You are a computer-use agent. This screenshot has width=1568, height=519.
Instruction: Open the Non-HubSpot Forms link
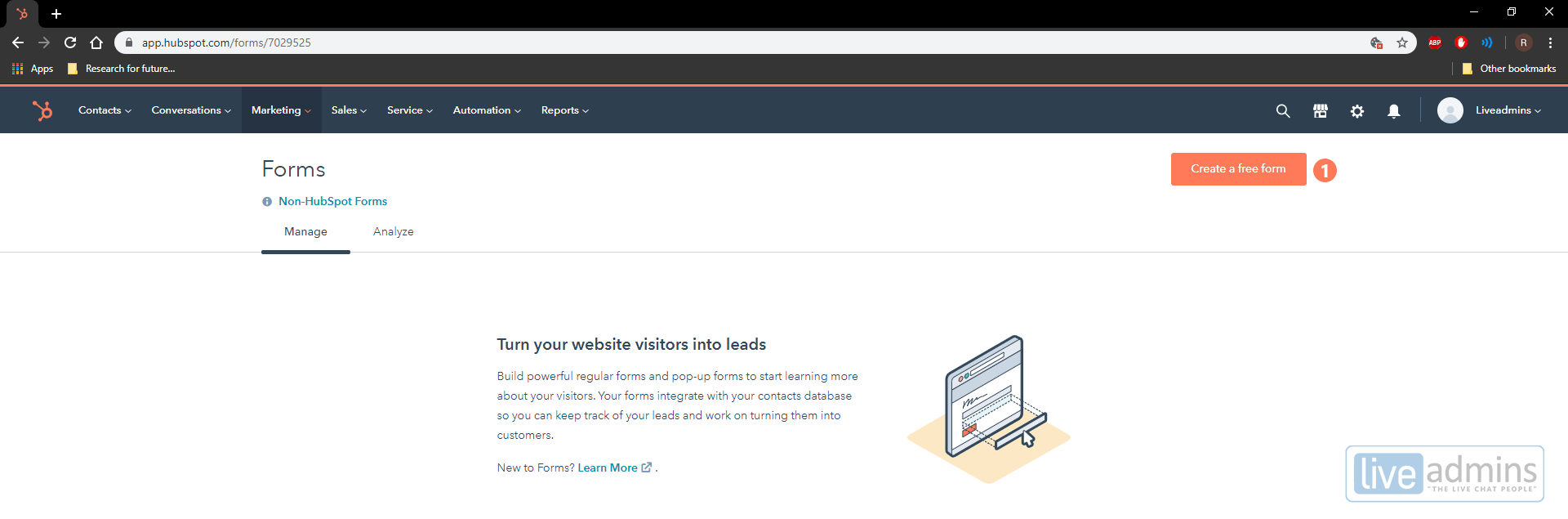click(332, 201)
